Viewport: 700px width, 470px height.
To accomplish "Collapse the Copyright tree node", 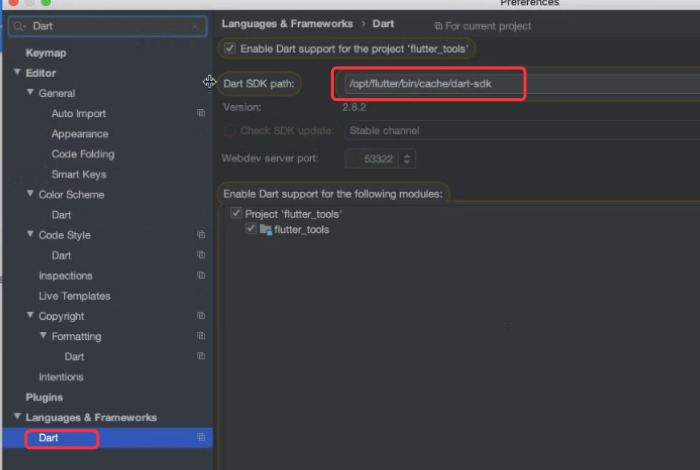I will pos(30,315).
